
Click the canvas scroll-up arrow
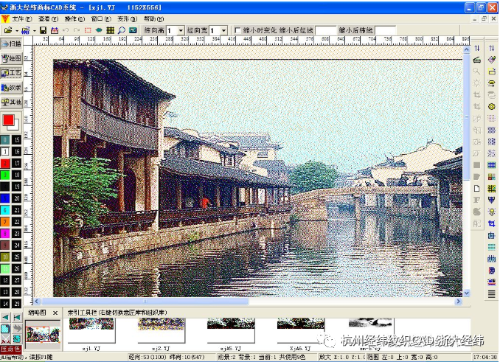point(466,50)
